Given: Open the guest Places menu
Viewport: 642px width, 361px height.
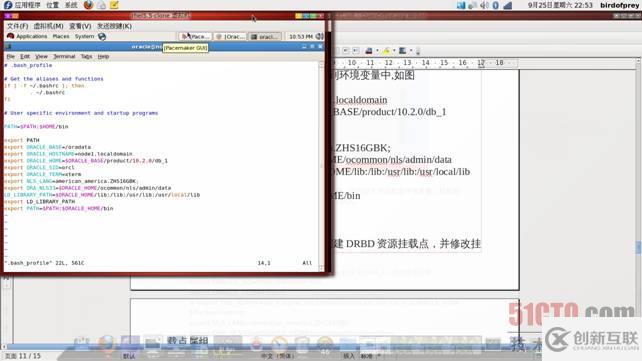Looking at the screenshot, I should pos(61,36).
